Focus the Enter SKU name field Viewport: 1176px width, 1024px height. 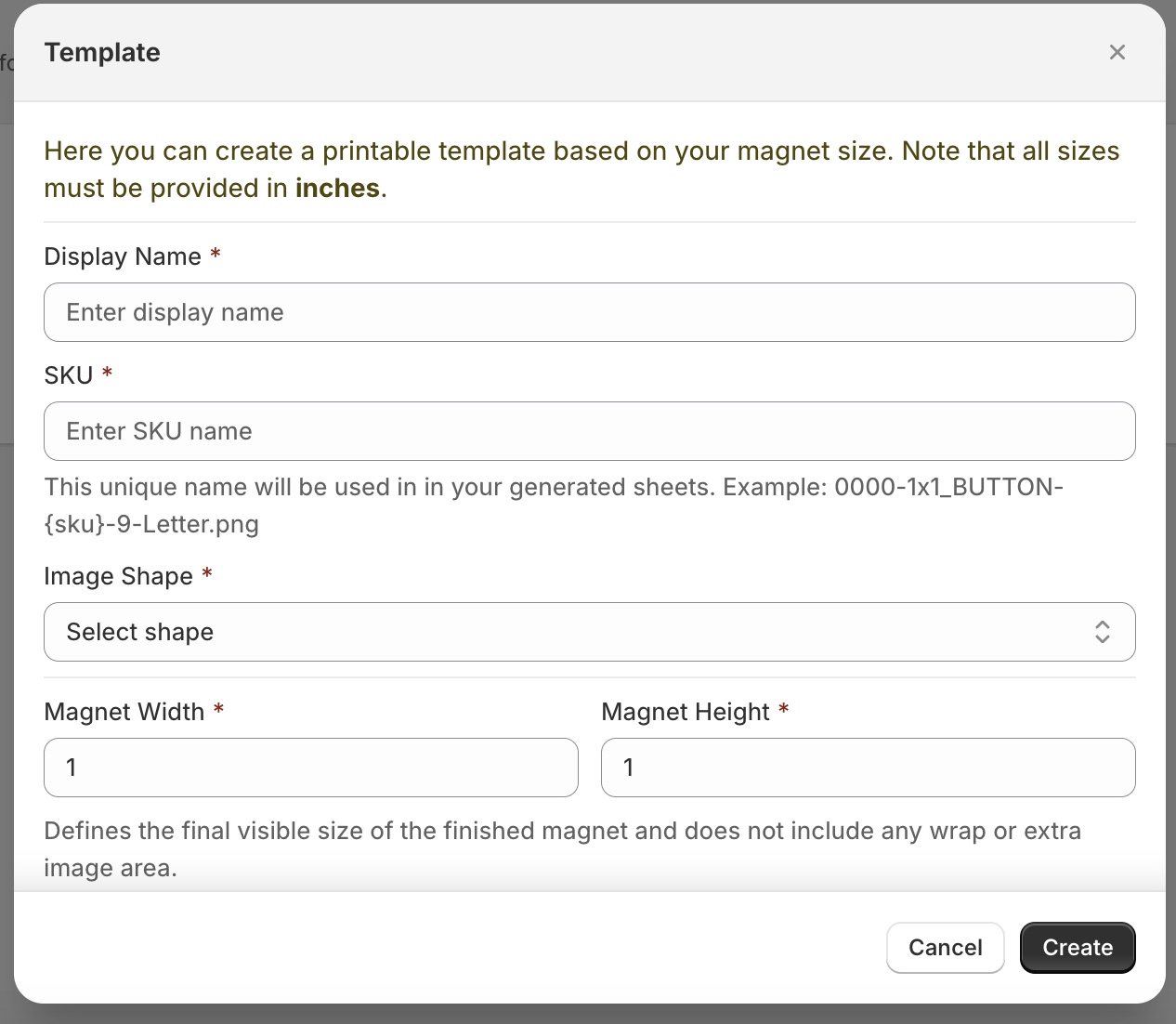click(589, 431)
